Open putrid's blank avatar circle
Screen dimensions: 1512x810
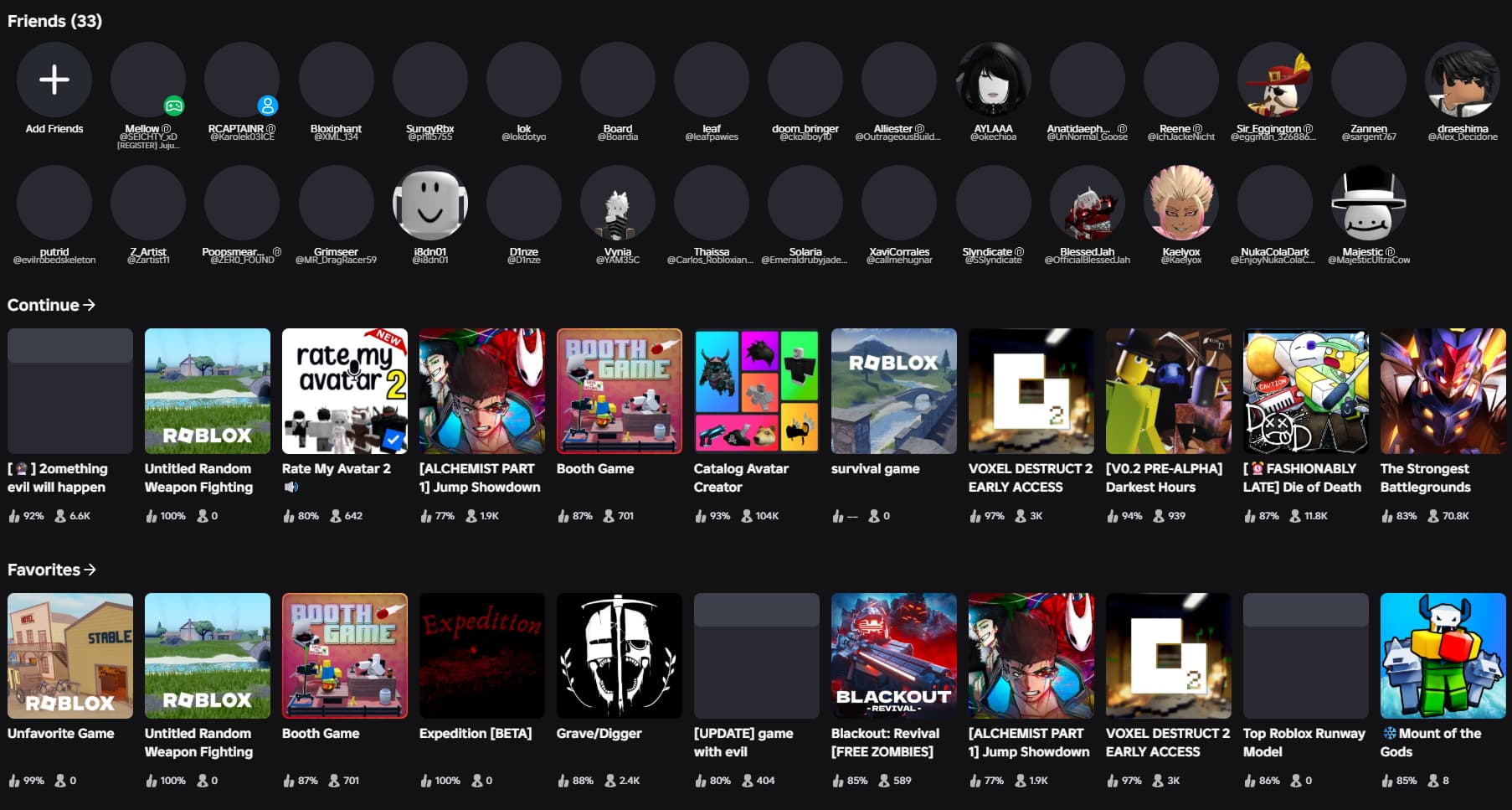pos(54,203)
